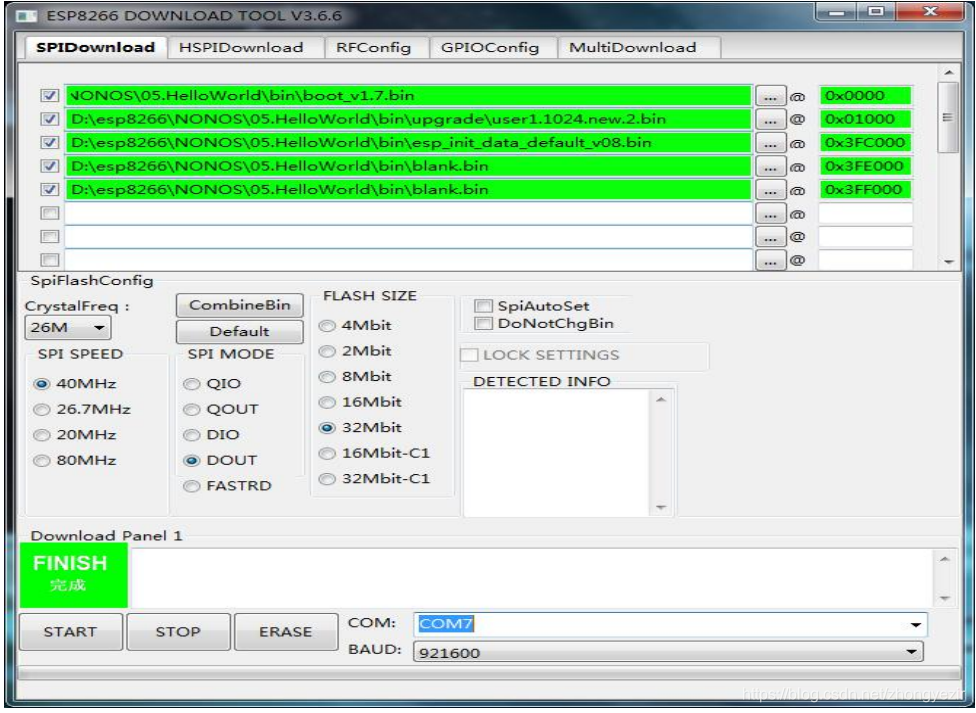Switch to the HSPIDownload tab
976x713 pixels.
coord(245,48)
